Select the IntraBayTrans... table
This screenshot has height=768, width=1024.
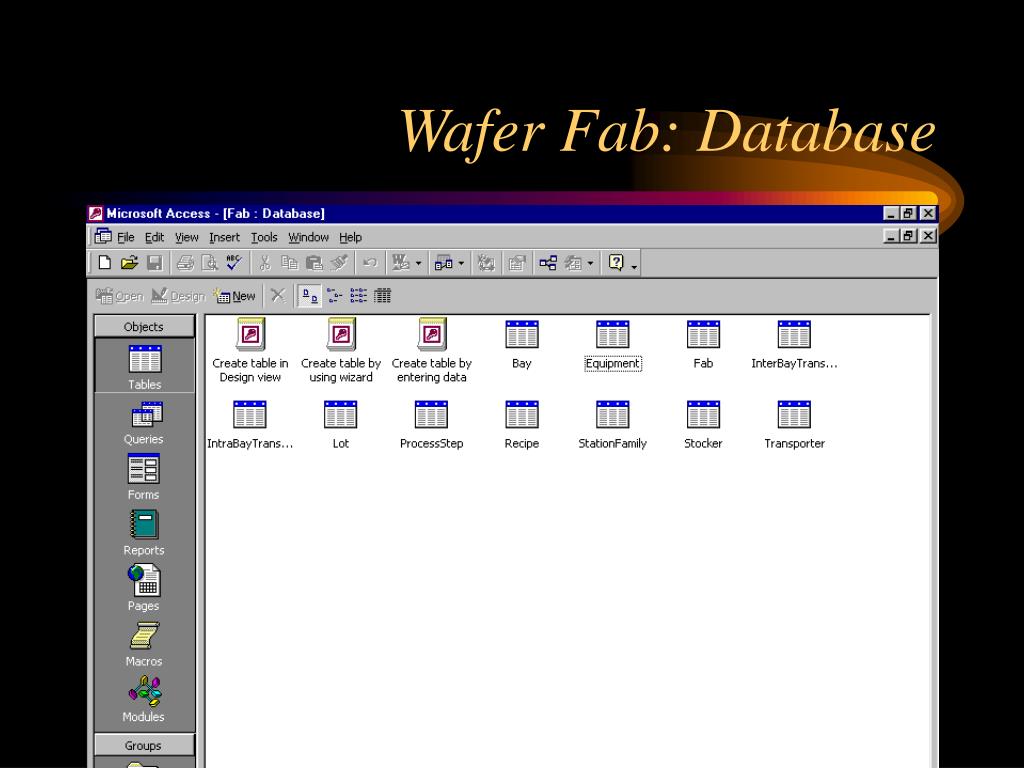pyautogui.click(x=250, y=425)
